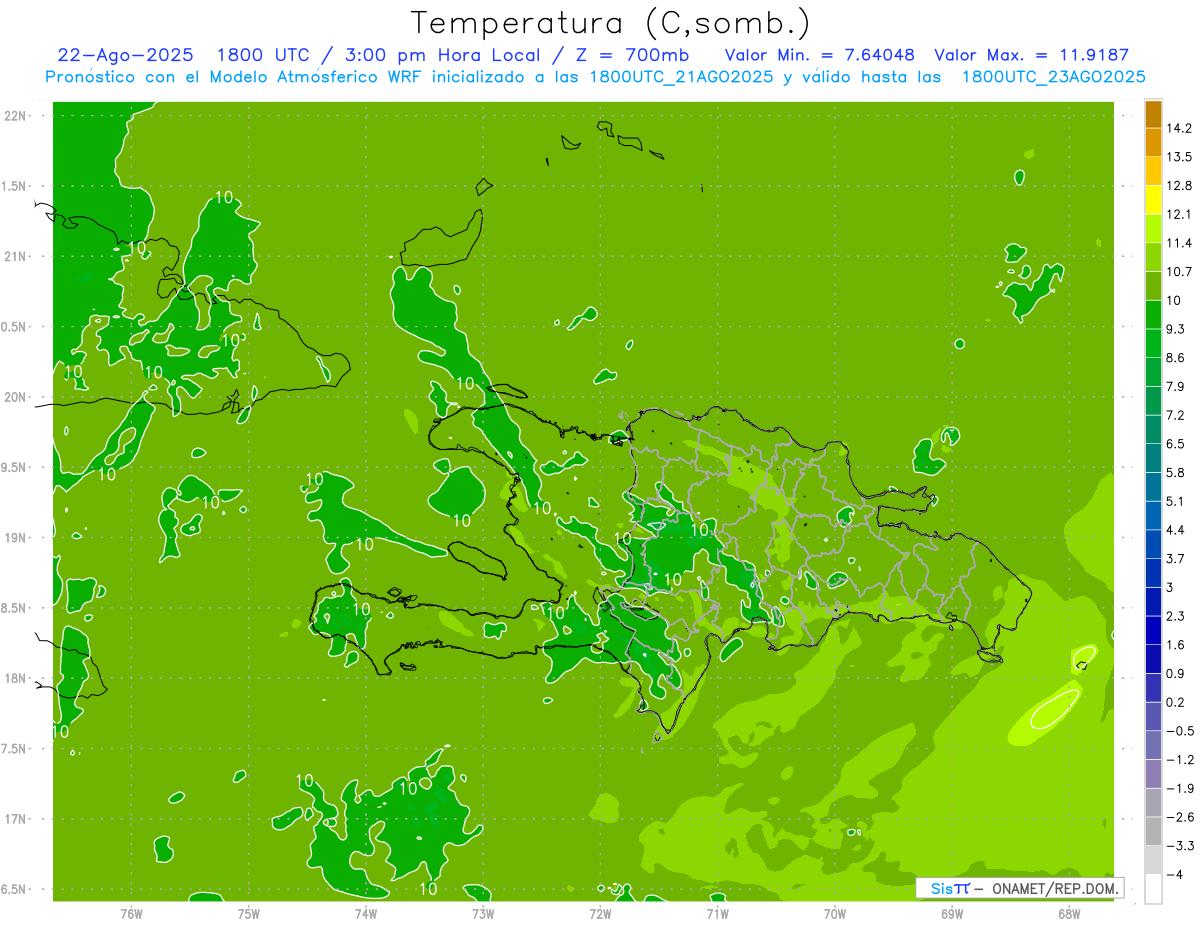Select the date text "22-Ago-2025"
Screen dimensions: 1200x927
point(125,55)
